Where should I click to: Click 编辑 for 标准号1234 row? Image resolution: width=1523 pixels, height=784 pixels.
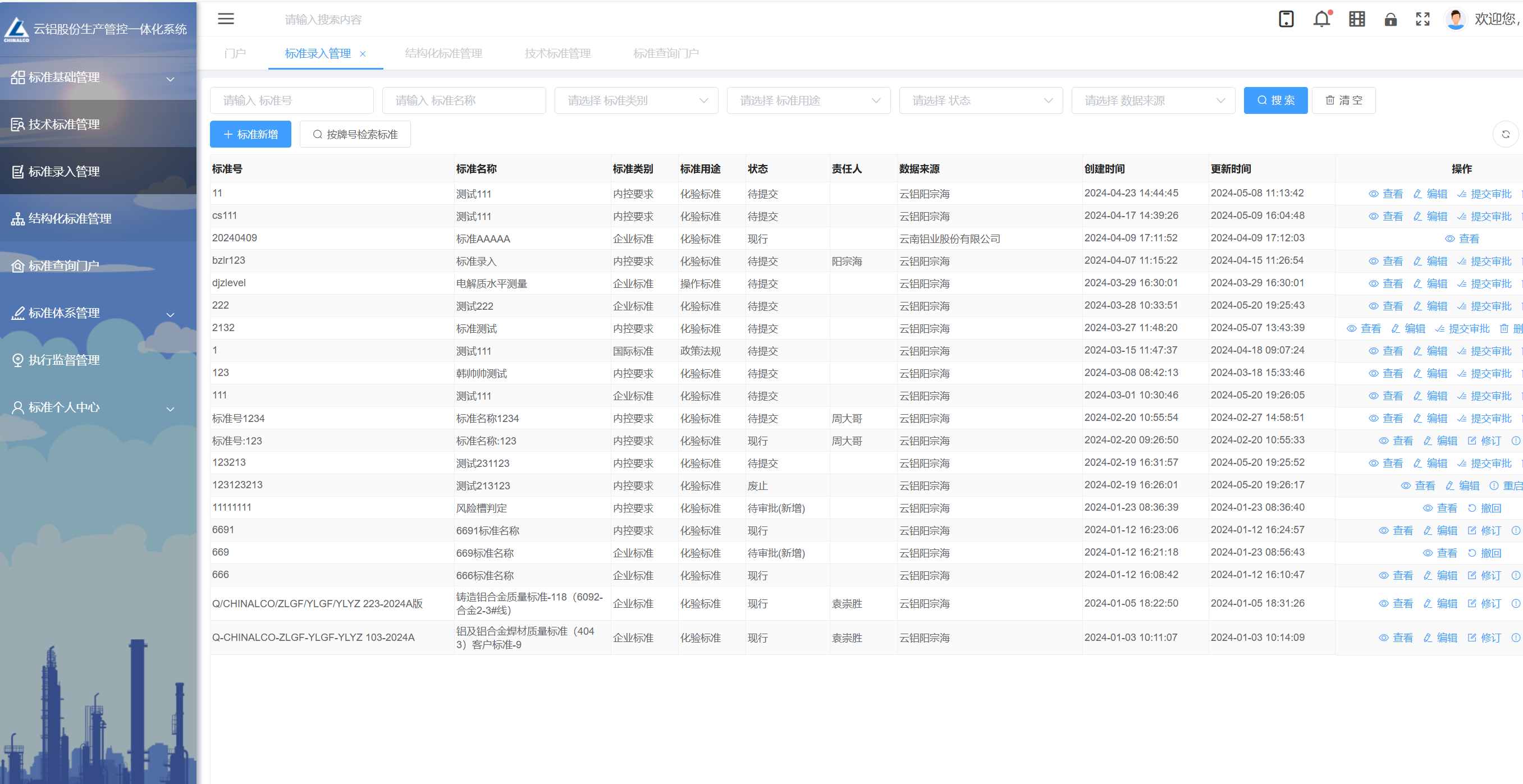coord(1430,419)
